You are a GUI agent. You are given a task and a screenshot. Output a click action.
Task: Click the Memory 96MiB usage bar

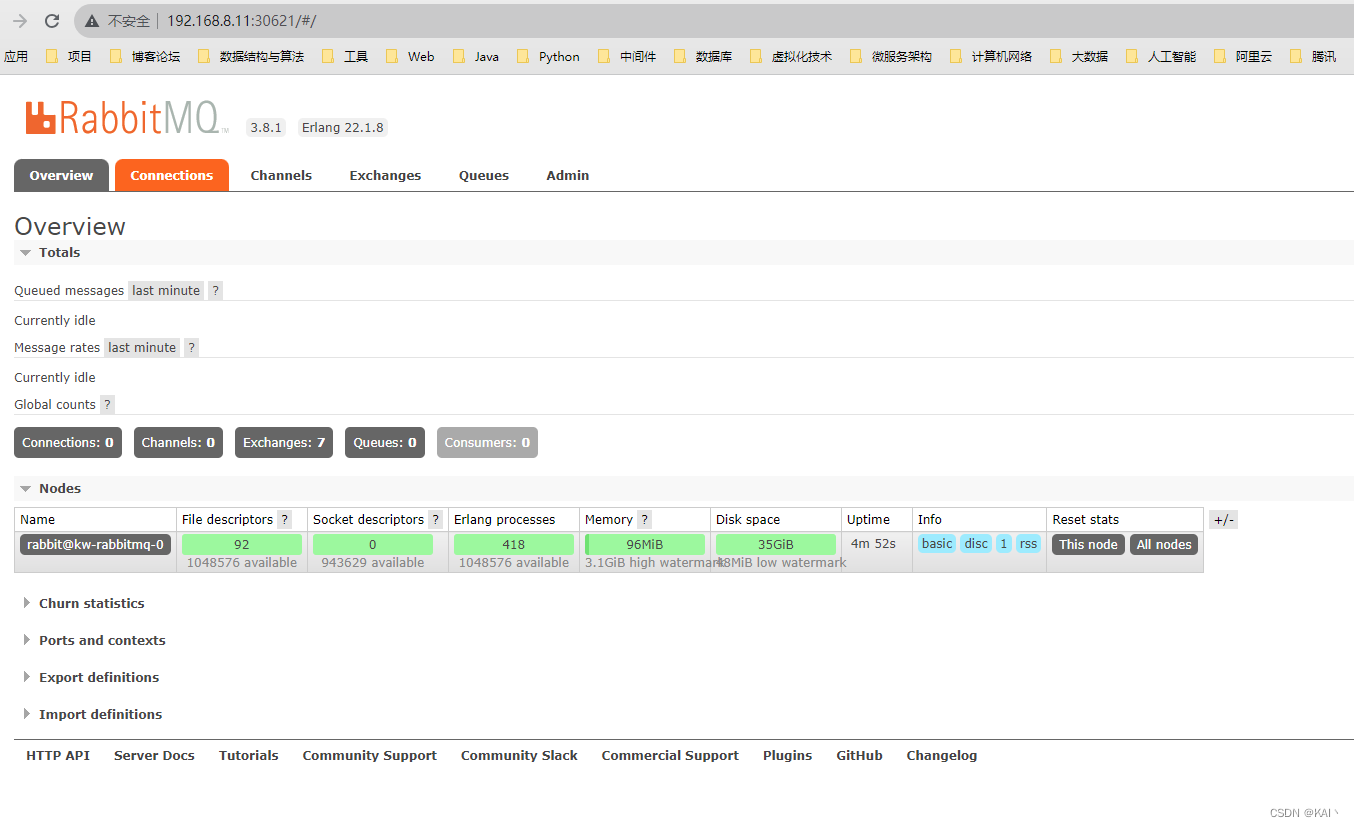tap(645, 544)
